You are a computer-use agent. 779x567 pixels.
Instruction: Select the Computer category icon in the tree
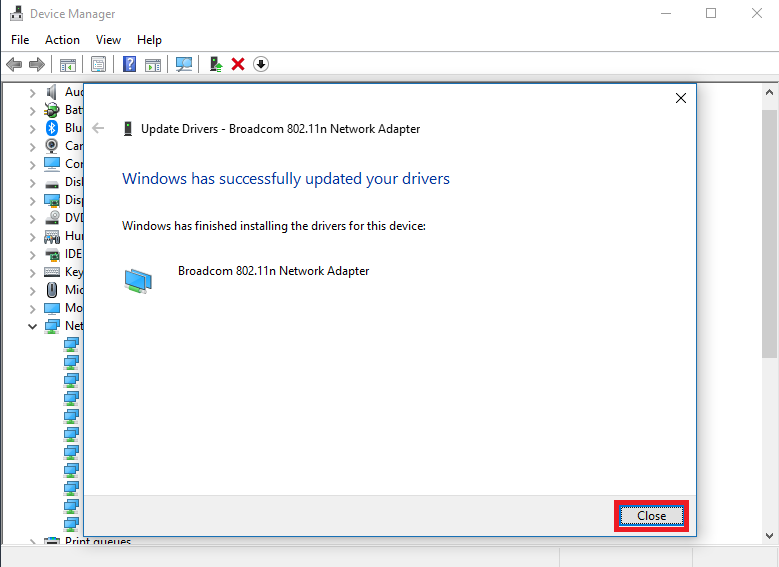52,164
